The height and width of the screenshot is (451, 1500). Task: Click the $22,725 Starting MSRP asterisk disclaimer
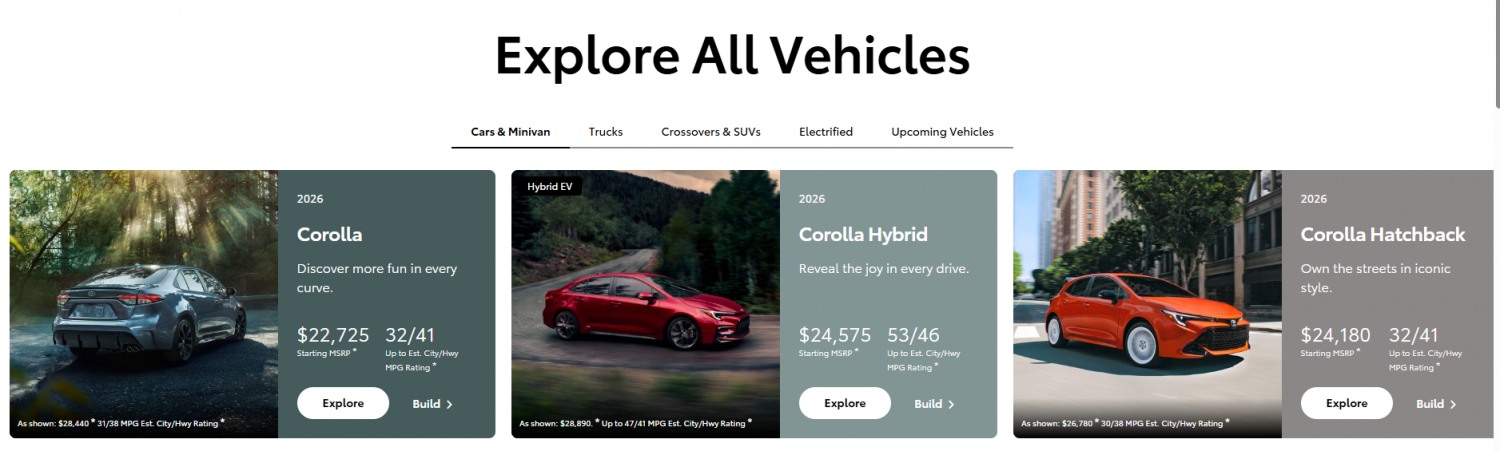(354, 351)
